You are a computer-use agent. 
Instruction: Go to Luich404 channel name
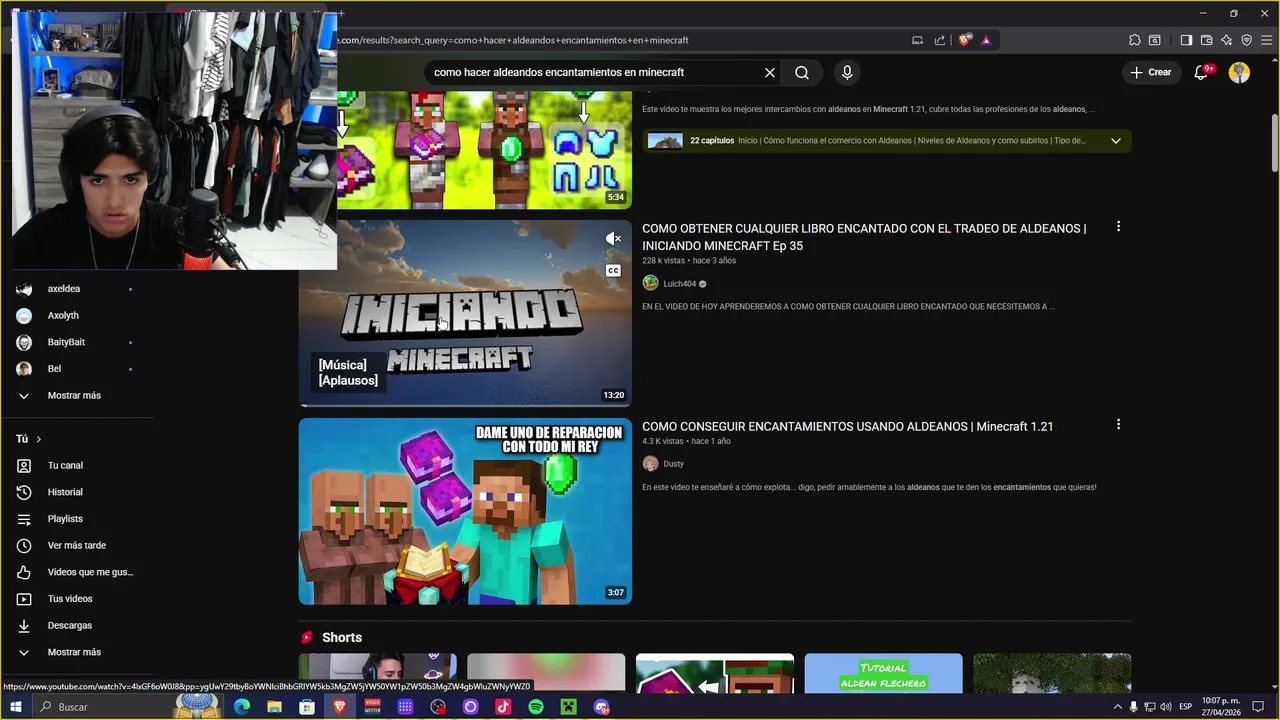pos(680,284)
